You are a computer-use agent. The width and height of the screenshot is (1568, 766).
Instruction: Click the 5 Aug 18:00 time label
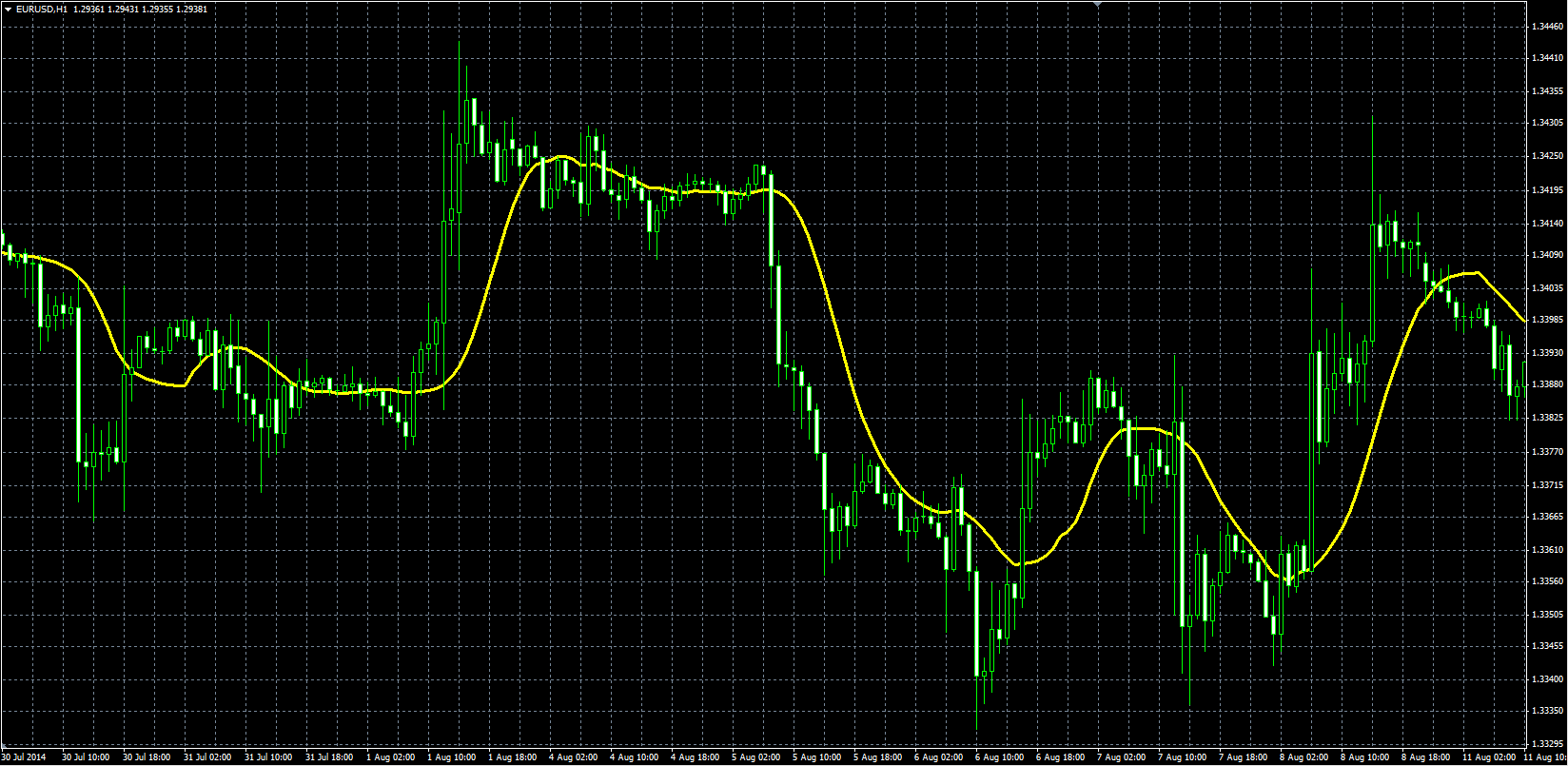point(877,757)
